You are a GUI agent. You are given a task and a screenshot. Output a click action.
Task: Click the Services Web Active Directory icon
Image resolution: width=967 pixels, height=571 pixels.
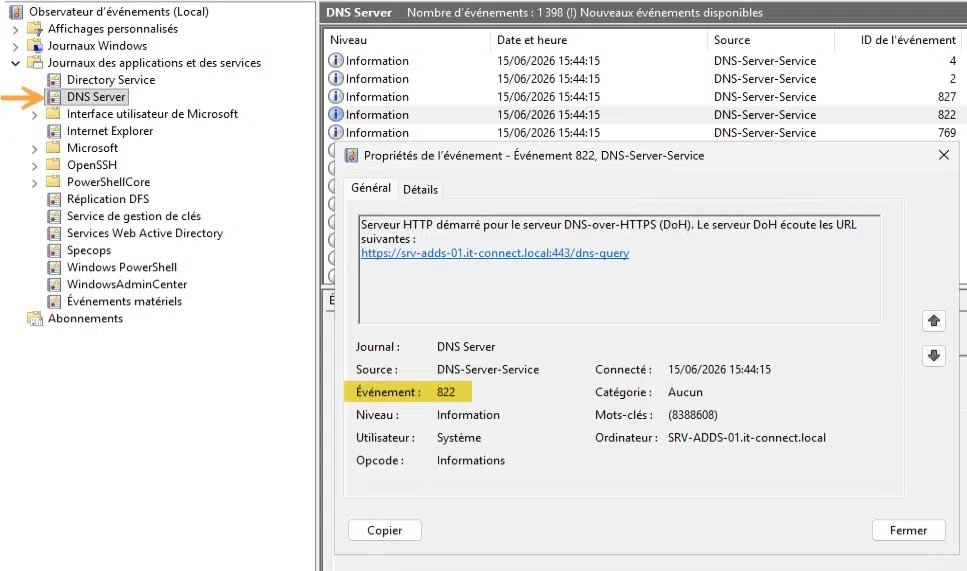(x=54, y=233)
